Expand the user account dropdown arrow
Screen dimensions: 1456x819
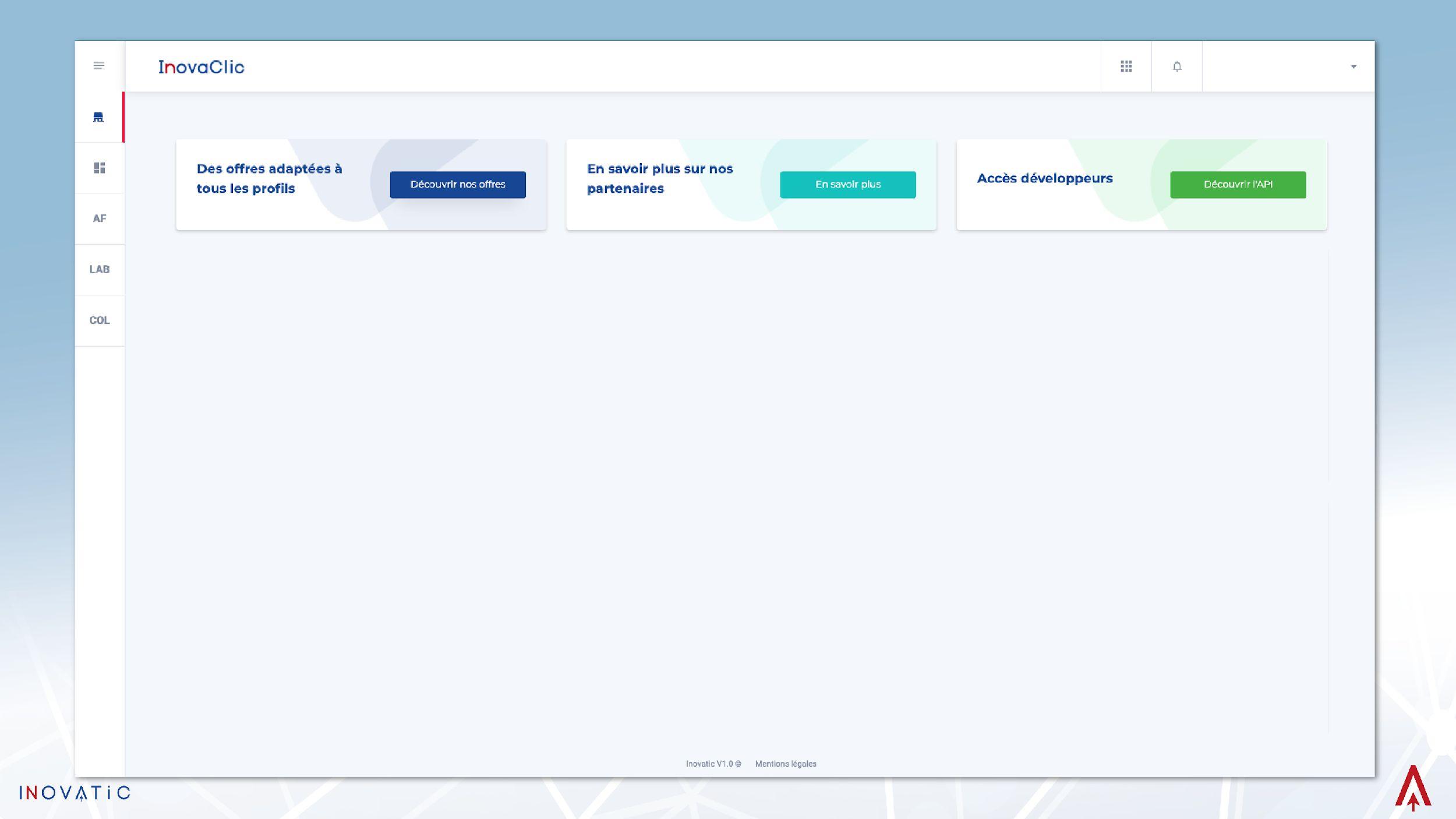click(1353, 67)
